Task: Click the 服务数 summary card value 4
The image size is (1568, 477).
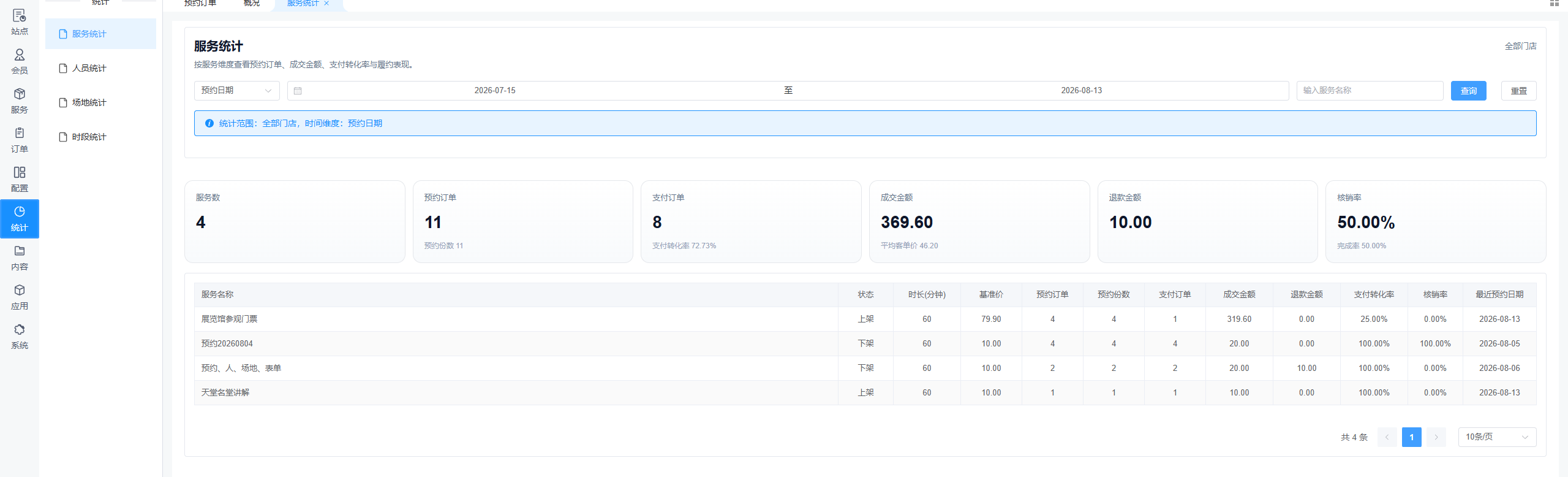Action: tap(200, 223)
